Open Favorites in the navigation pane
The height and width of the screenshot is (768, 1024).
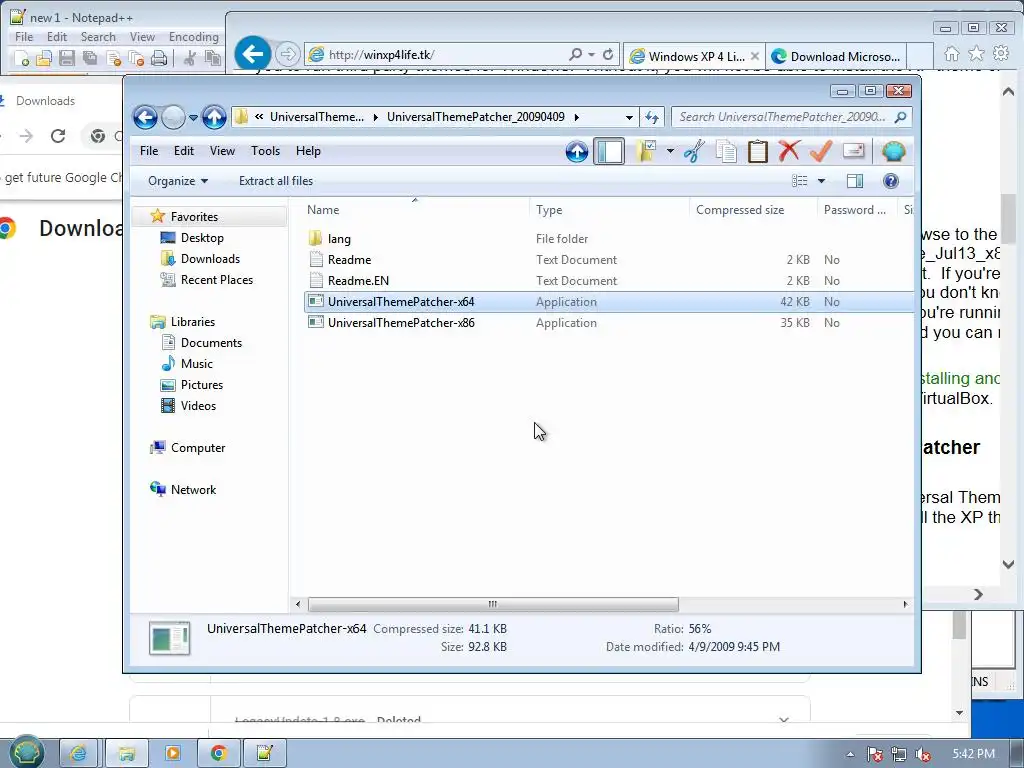coord(194,217)
